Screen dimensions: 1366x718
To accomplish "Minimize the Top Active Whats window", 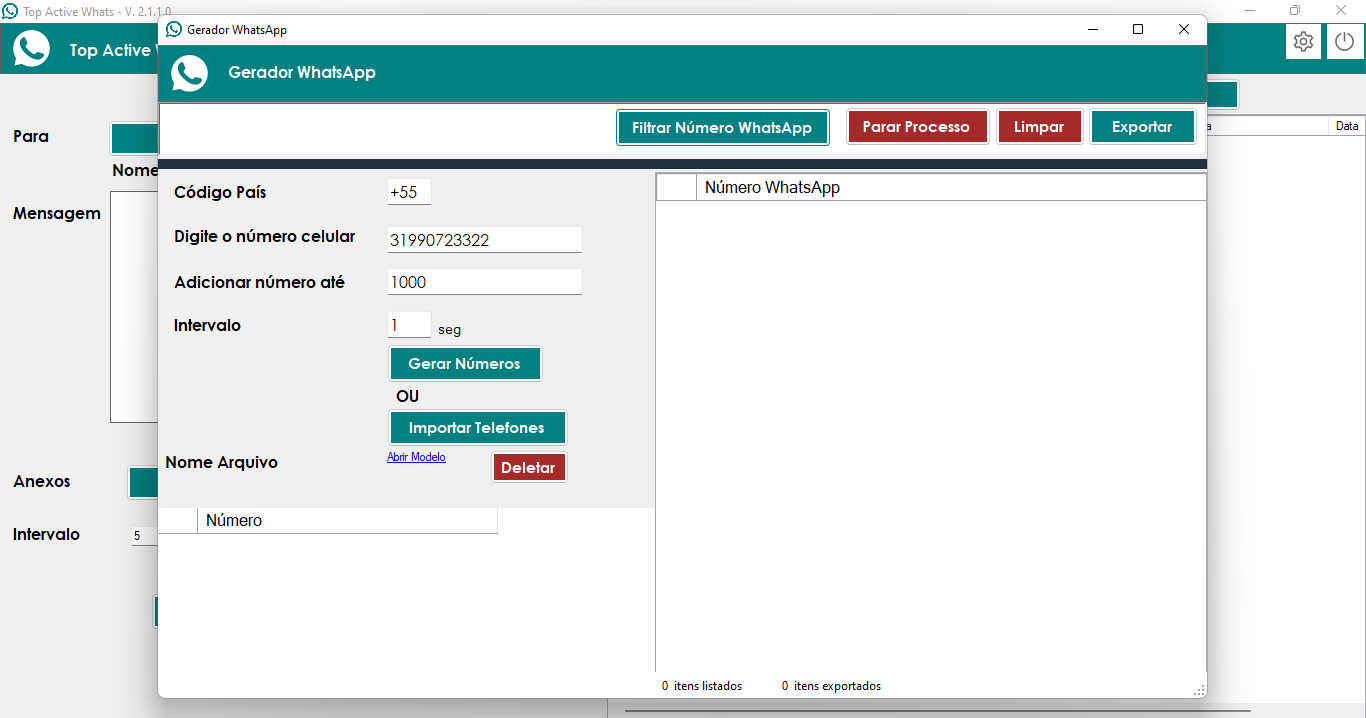I will [1250, 10].
